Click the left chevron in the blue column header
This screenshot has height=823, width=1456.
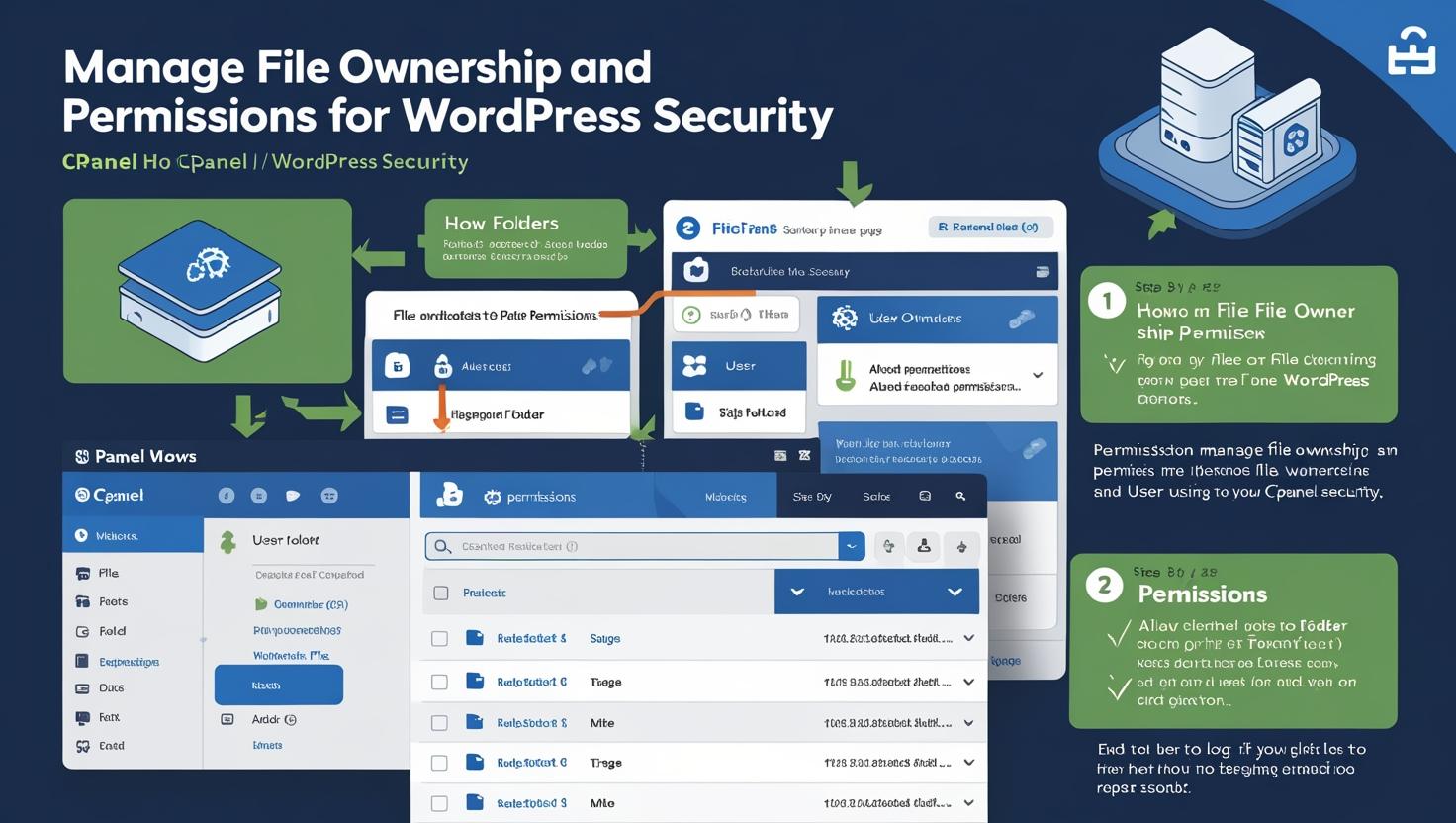[797, 592]
